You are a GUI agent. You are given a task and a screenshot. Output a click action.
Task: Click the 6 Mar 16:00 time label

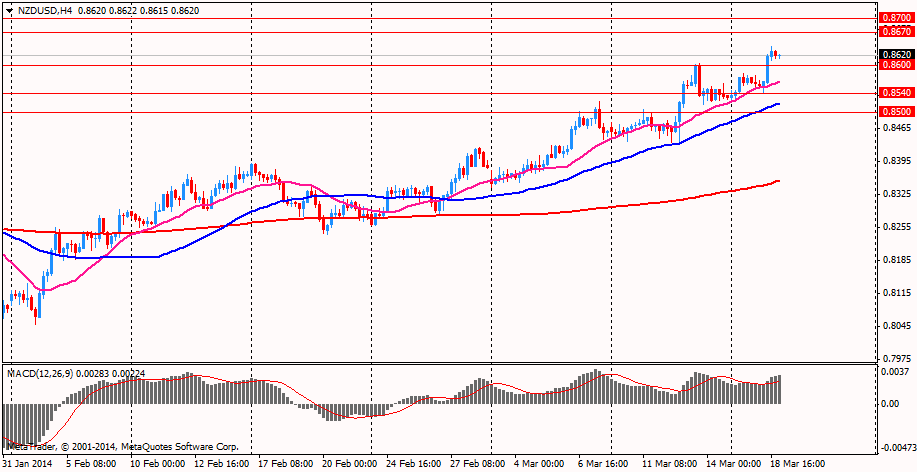pyautogui.click(x=604, y=464)
